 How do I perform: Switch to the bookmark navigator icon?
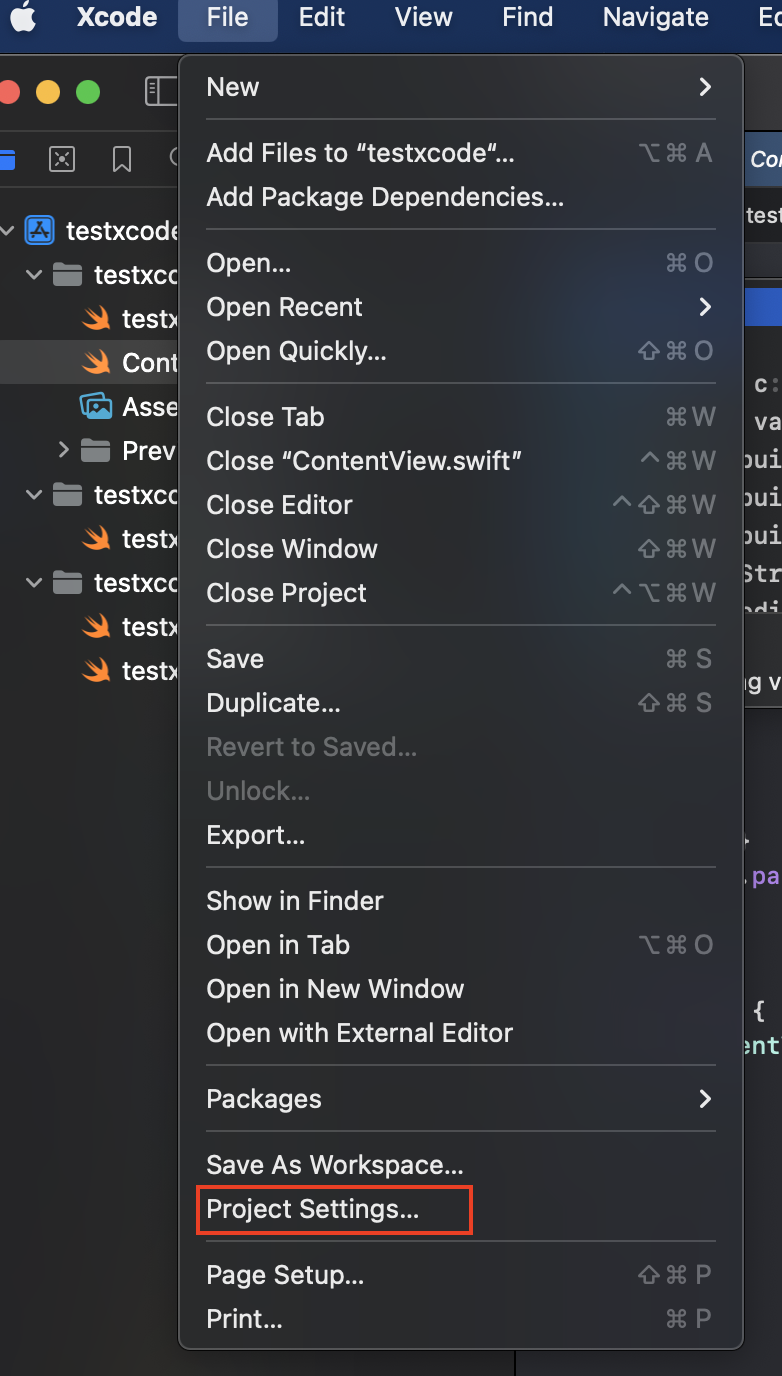point(122,159)
